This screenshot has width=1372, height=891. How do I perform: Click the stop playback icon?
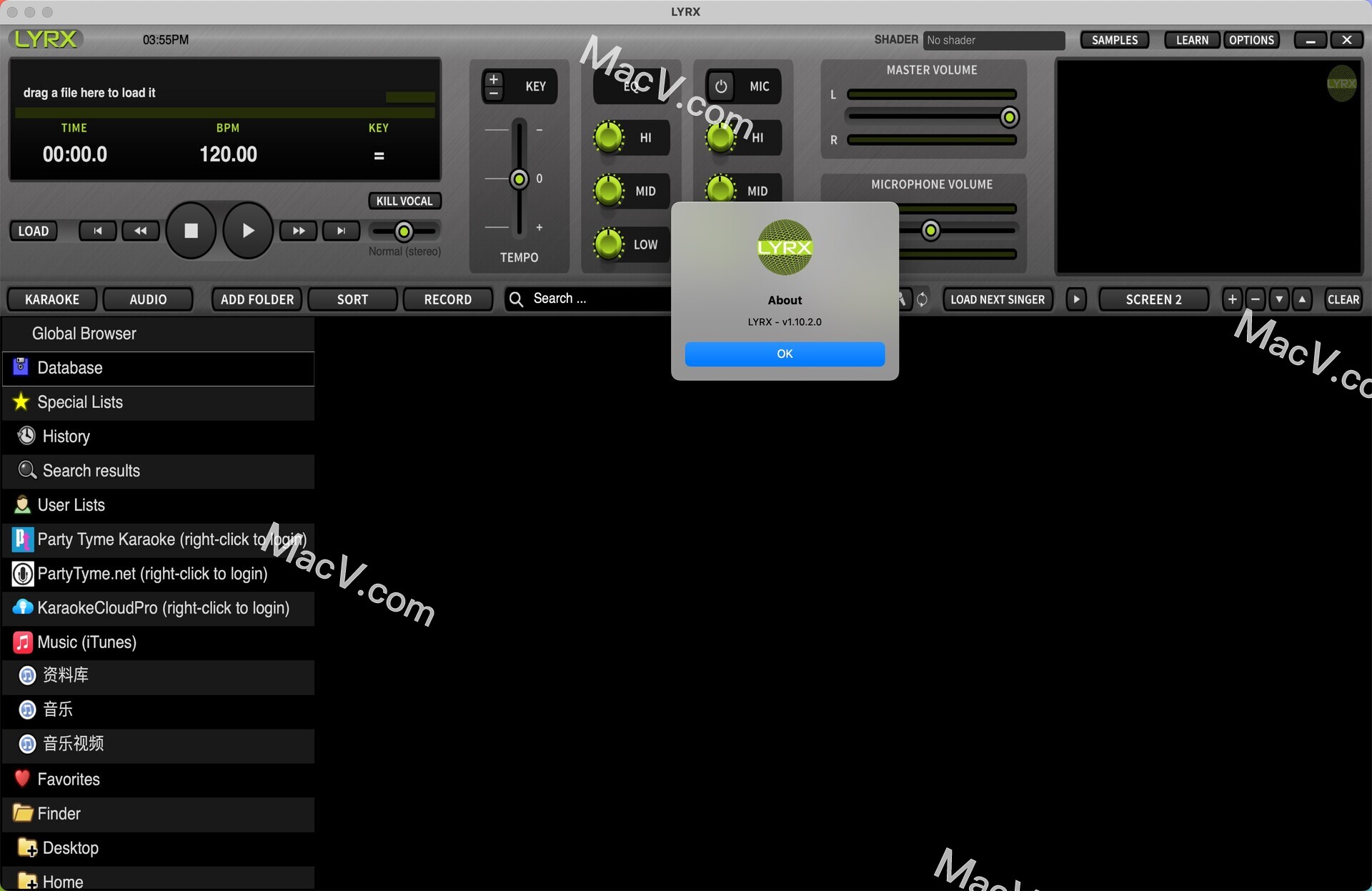[192, 230]
